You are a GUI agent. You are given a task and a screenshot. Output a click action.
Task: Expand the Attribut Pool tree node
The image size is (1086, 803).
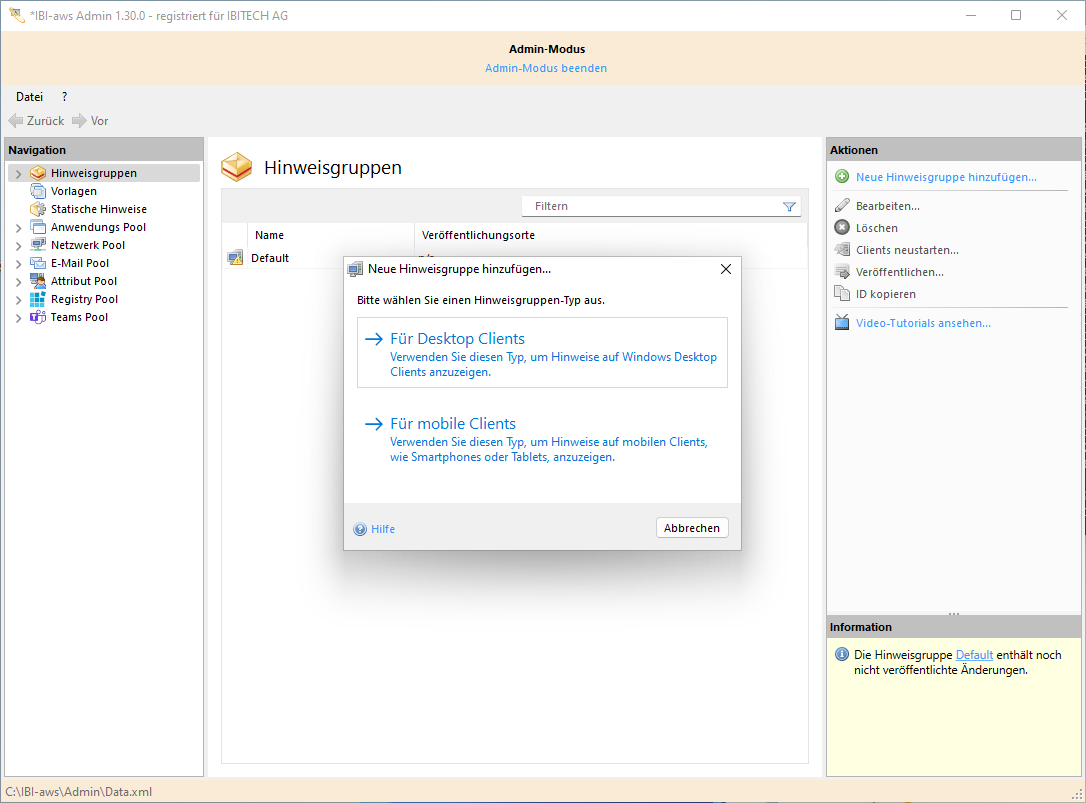coord(18,282)
